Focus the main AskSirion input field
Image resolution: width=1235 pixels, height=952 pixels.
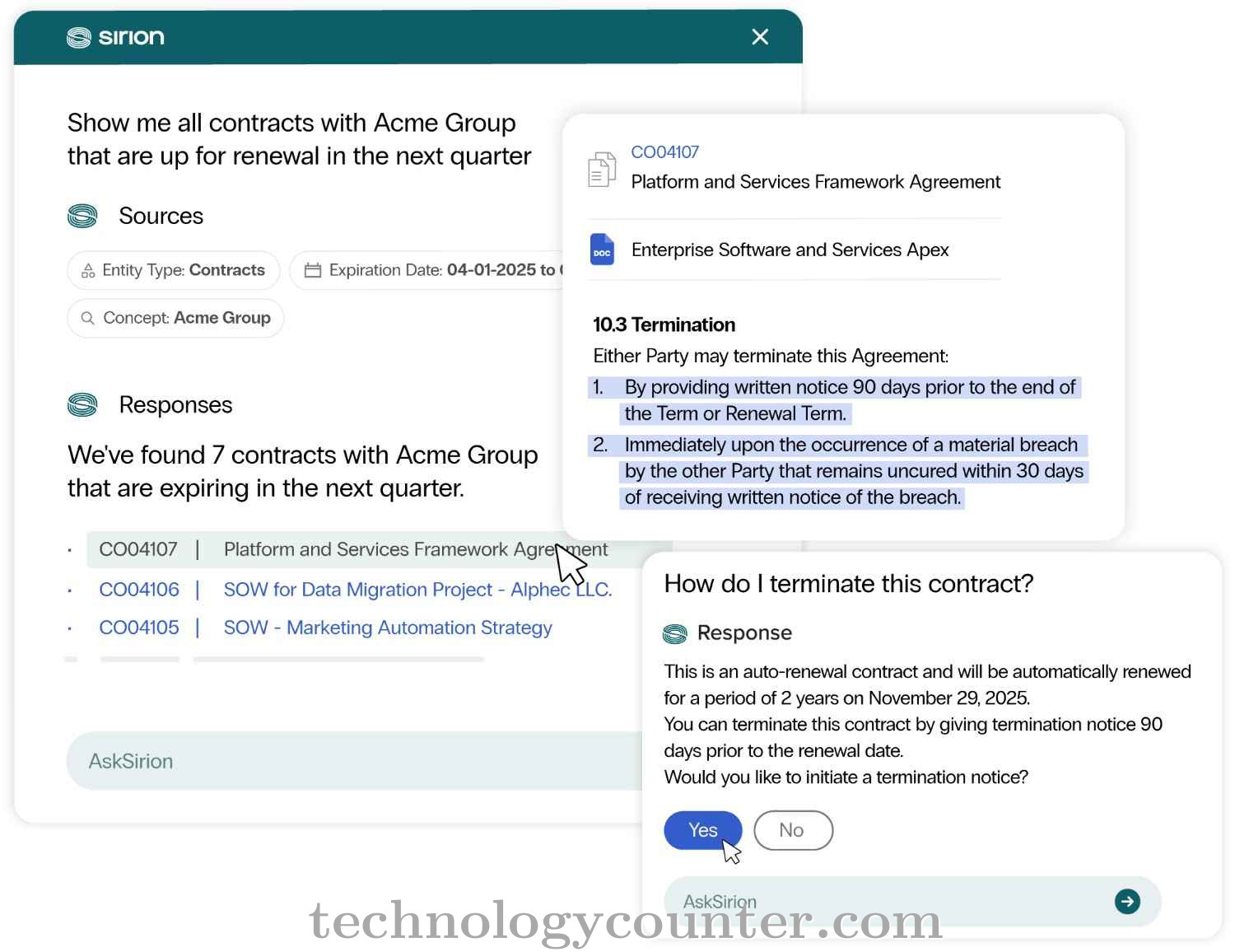pyautogui.click(x=354, y=761)
